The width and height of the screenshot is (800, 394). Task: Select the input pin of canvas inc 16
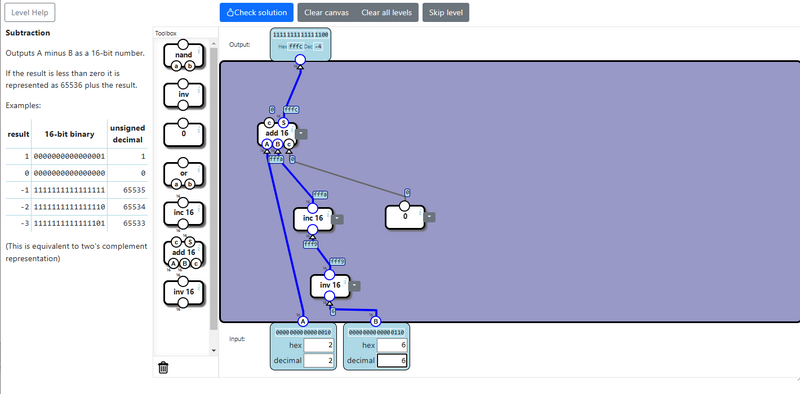[313, 229]
